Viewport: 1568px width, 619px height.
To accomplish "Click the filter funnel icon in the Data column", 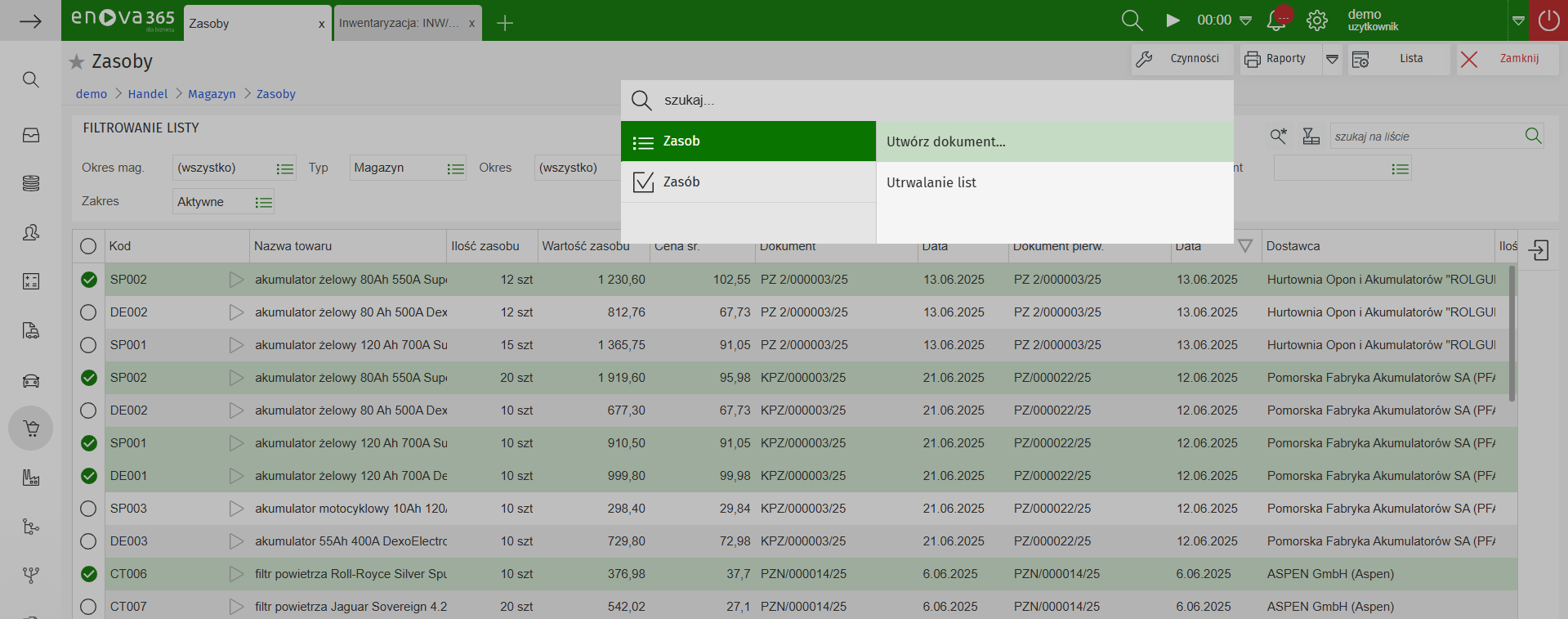I will 1244,246.
